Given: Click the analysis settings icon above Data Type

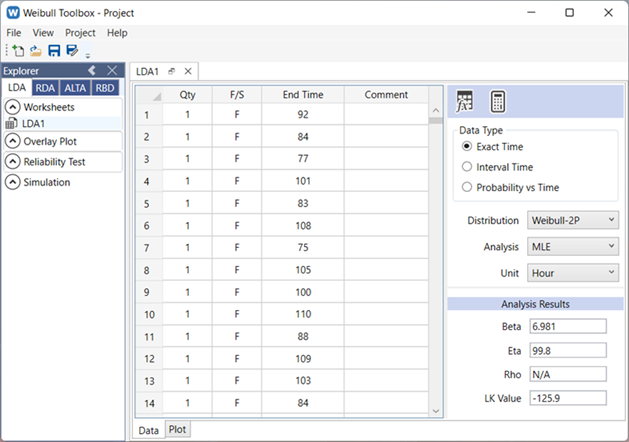Looking at the screenshot, I should (x=465, y=101).
